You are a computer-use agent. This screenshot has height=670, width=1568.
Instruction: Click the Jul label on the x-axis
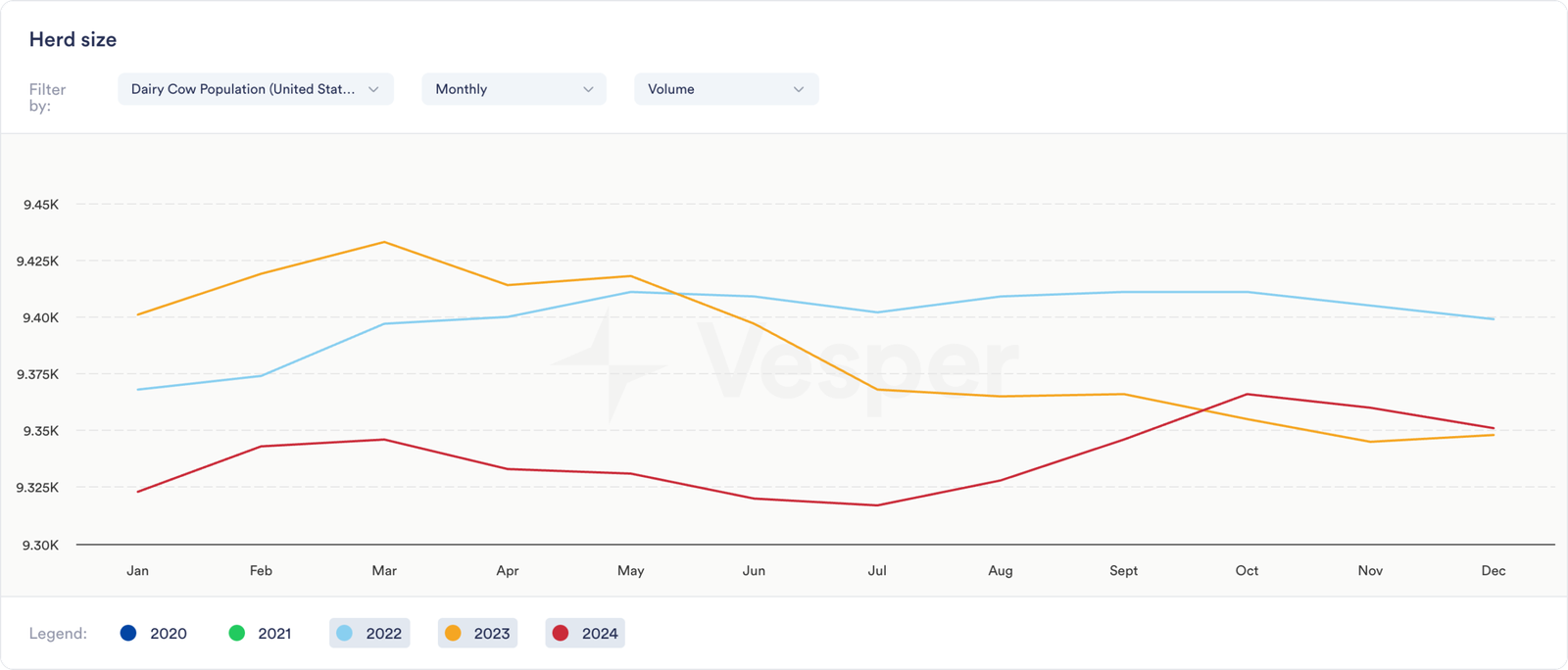877,570
